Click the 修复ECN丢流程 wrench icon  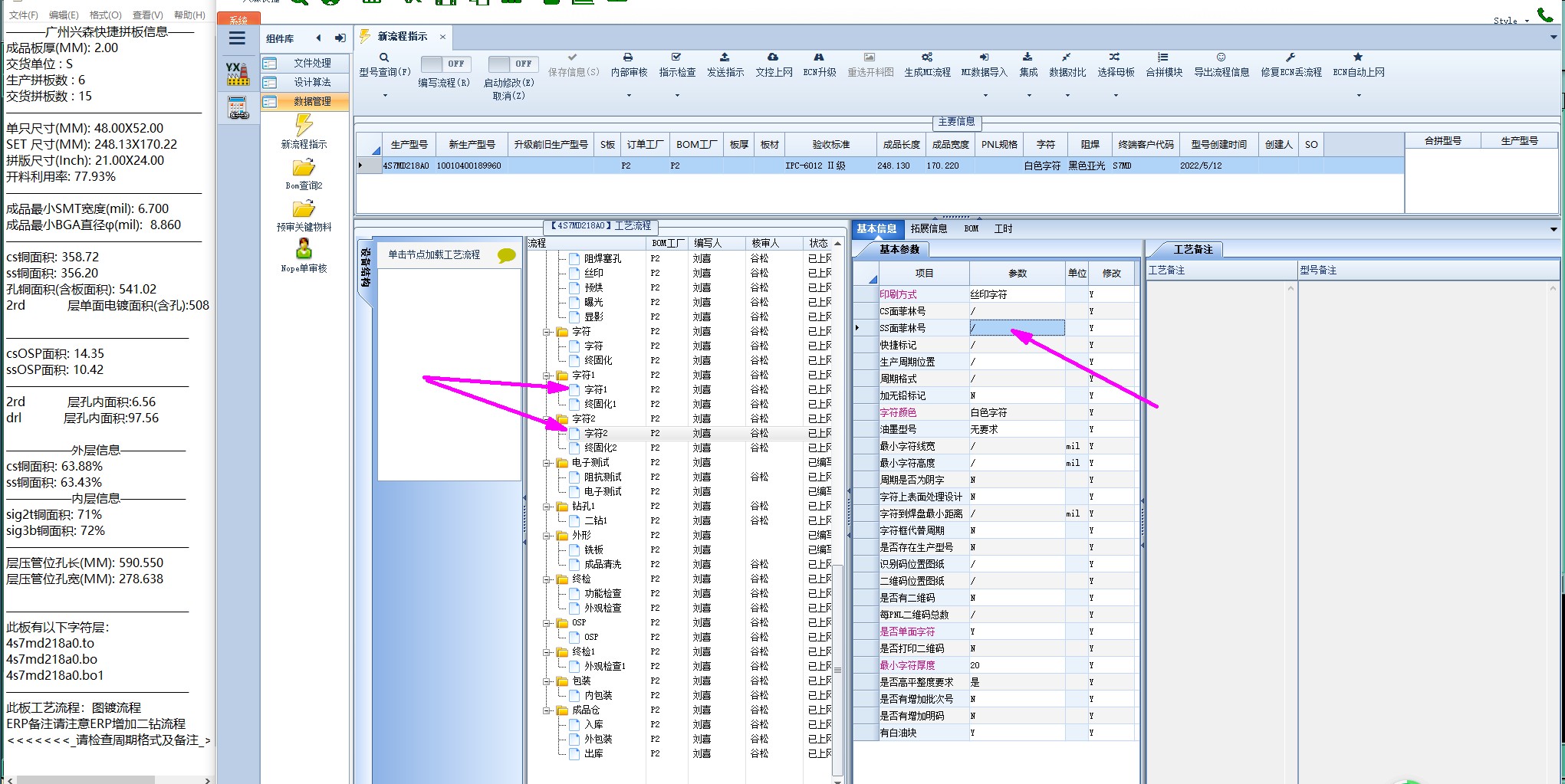[x=1290, y=57]
